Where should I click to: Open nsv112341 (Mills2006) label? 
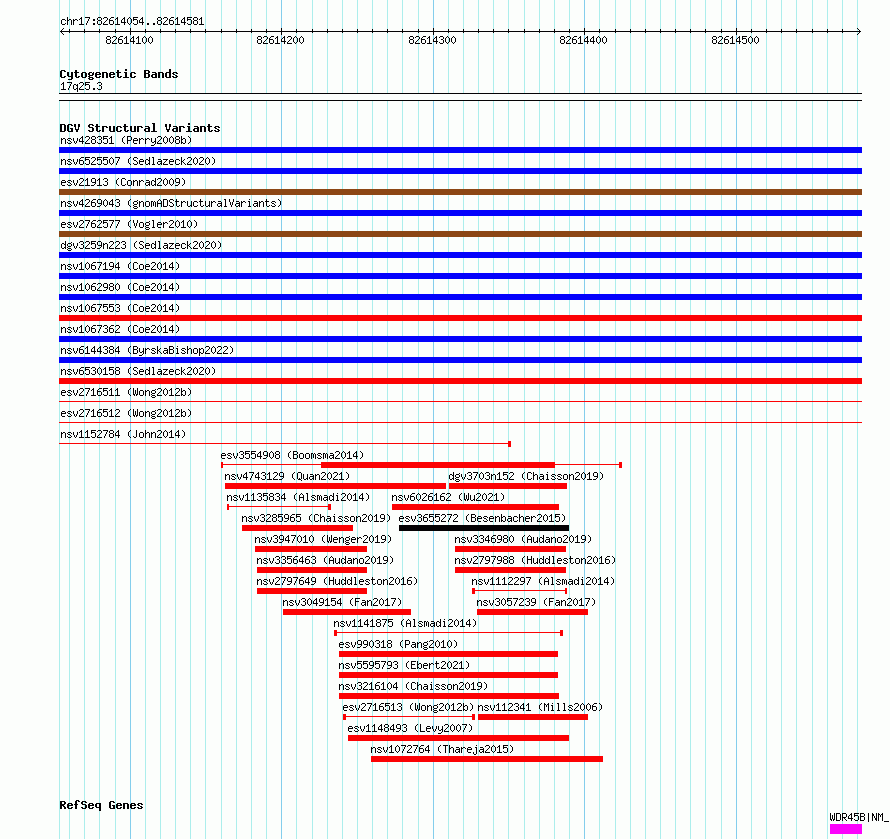click(540, 707)
